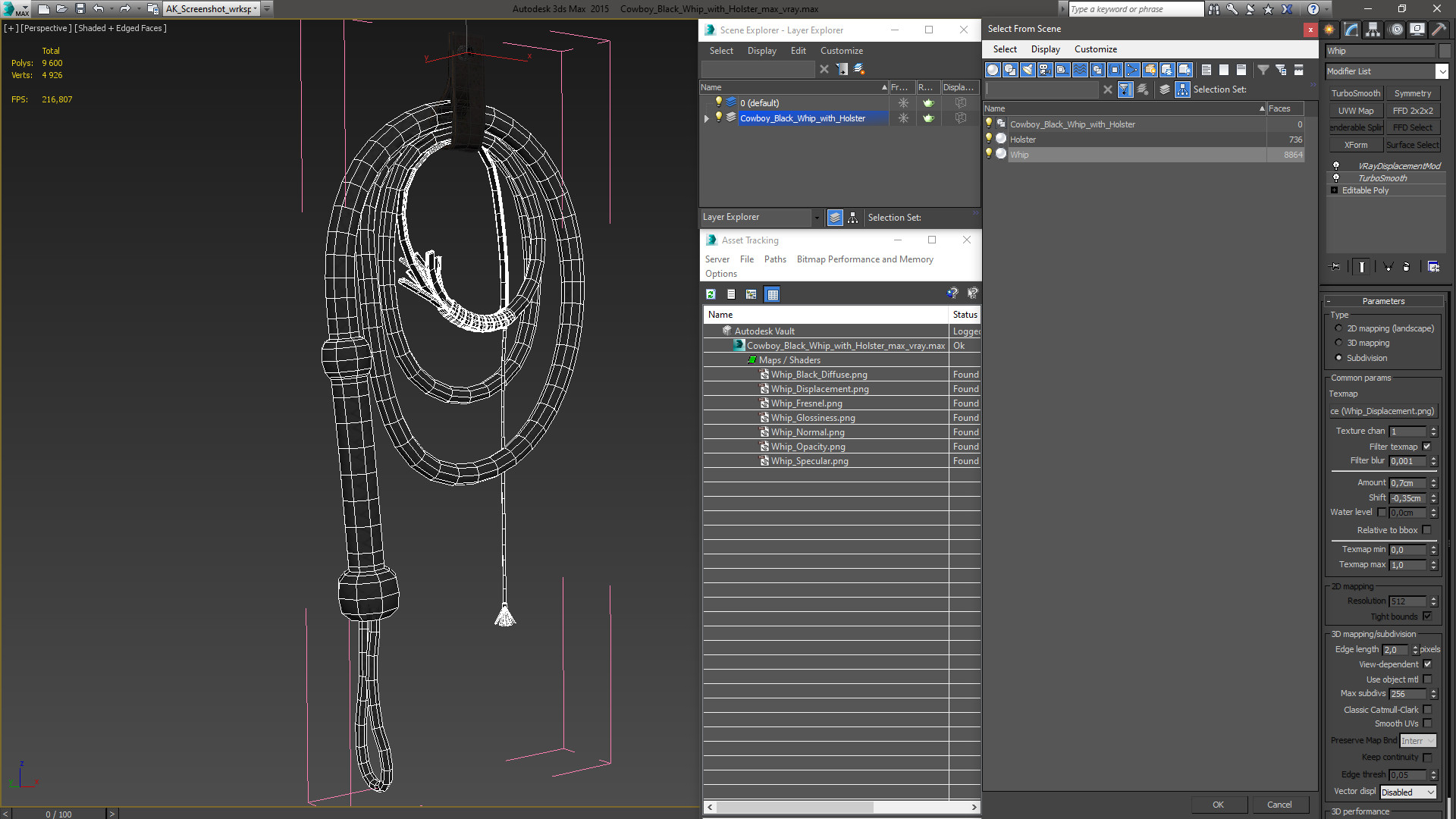Open the Help dropdown arrow next to question mark
The height and width of the screenshot is (819, 1456).
(1327, 9)
